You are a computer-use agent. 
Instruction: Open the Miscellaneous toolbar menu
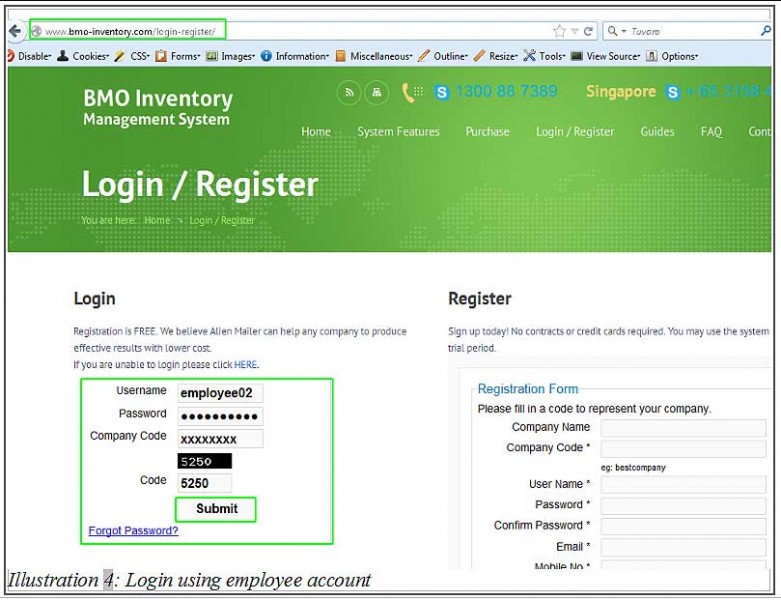click(374, 56)
